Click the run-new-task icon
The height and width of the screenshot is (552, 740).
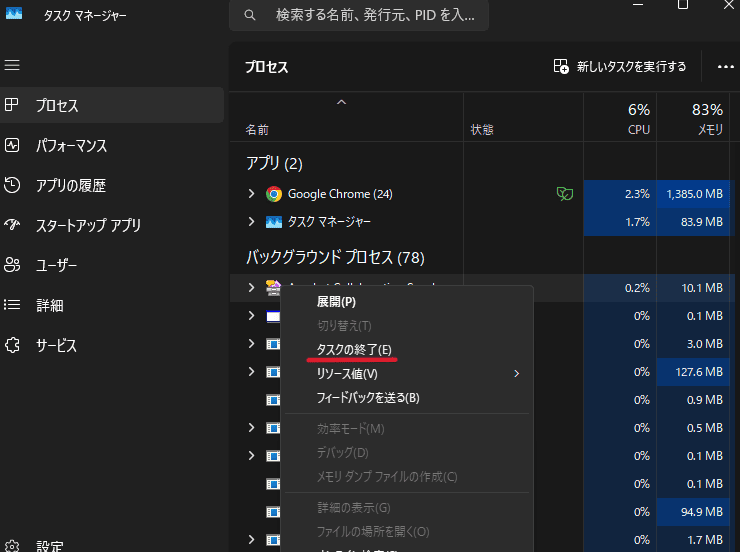click(561, 67)
